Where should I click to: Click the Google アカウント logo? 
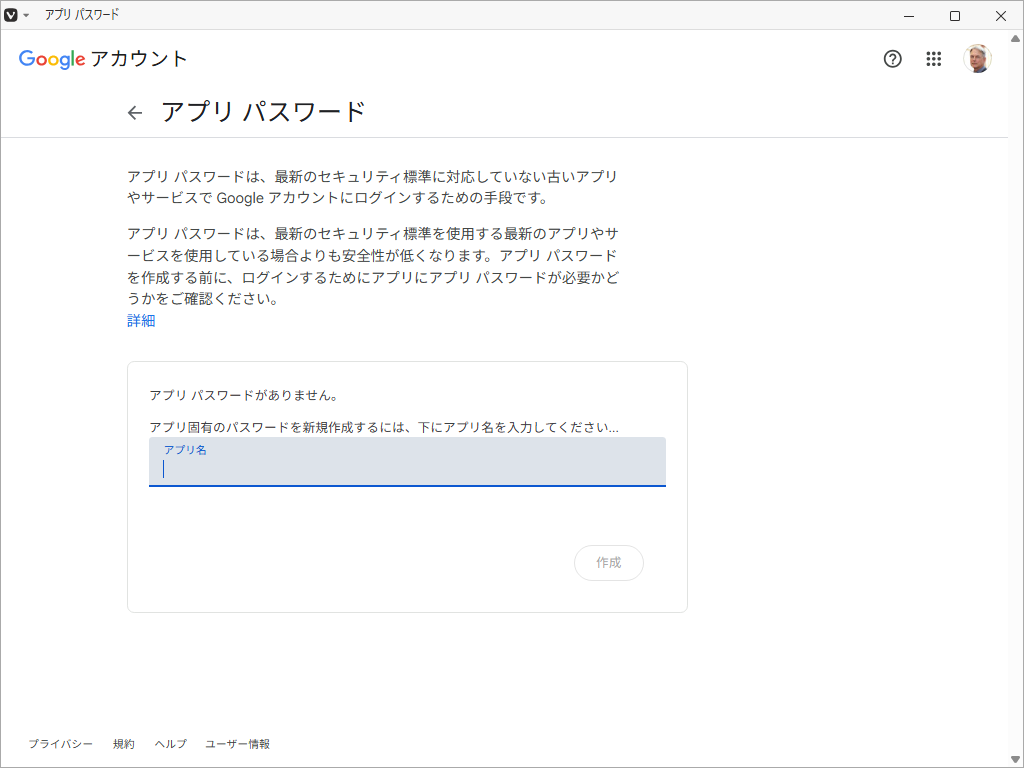[103, 59]
